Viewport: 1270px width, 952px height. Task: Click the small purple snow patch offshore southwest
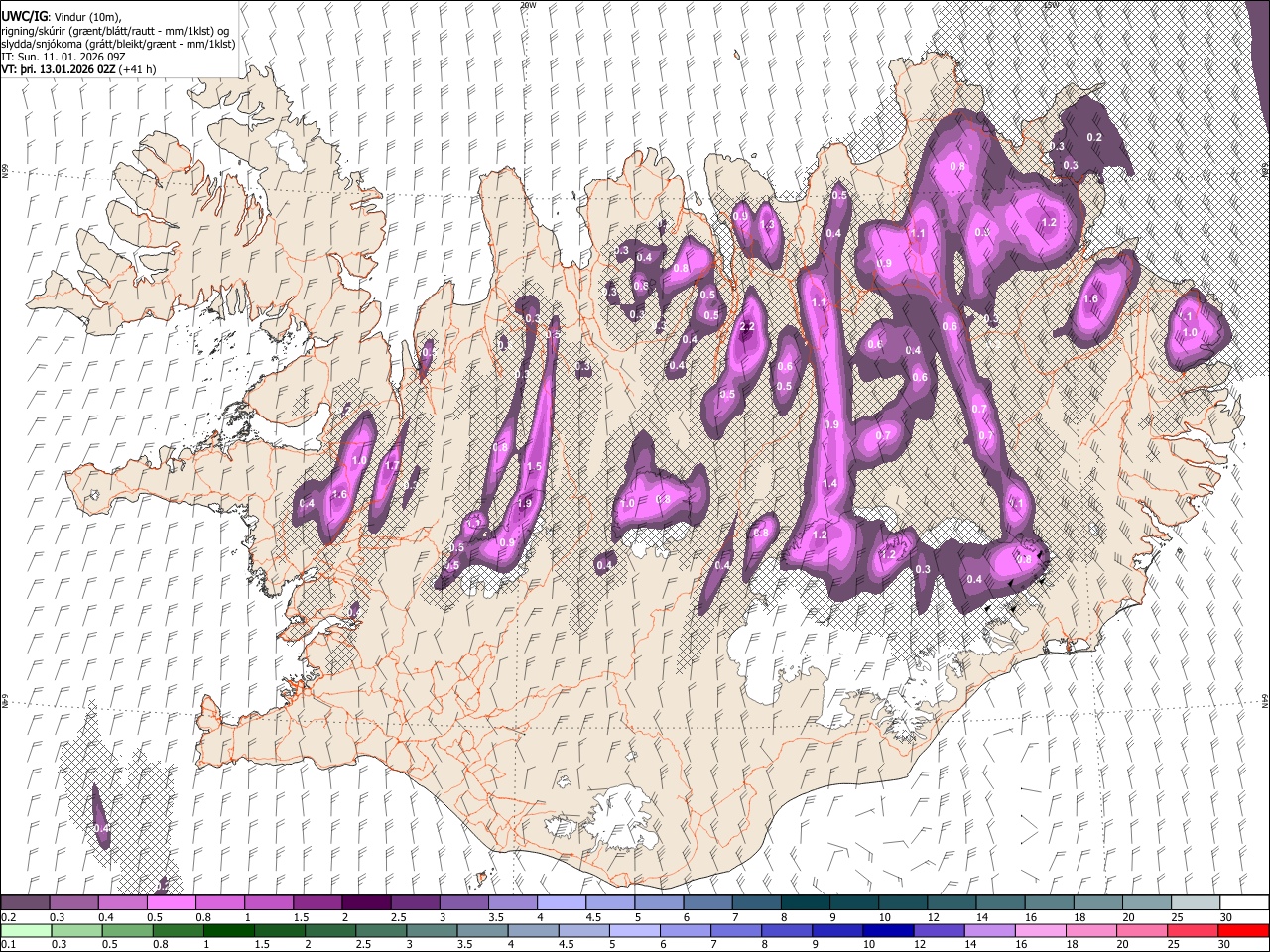pyautogui.click(x=101, y=817)
